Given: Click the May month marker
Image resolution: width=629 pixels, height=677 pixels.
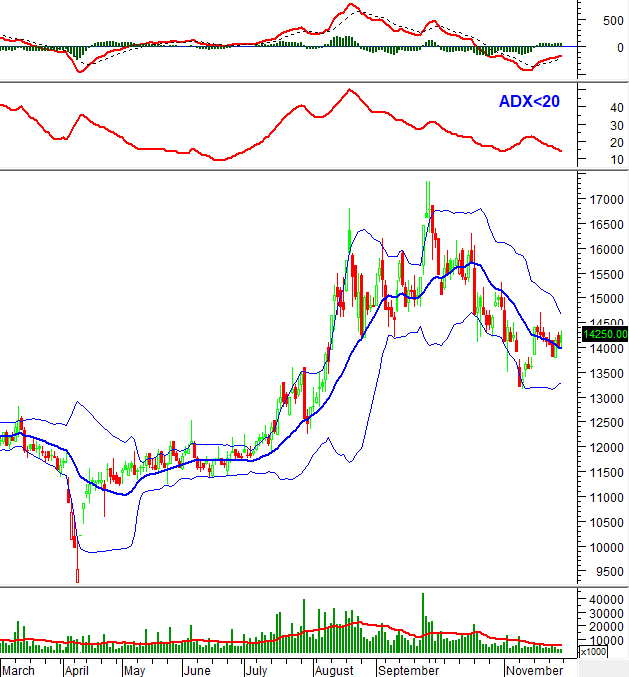Looking at the screenshot, I should click(x=134, y=669).
